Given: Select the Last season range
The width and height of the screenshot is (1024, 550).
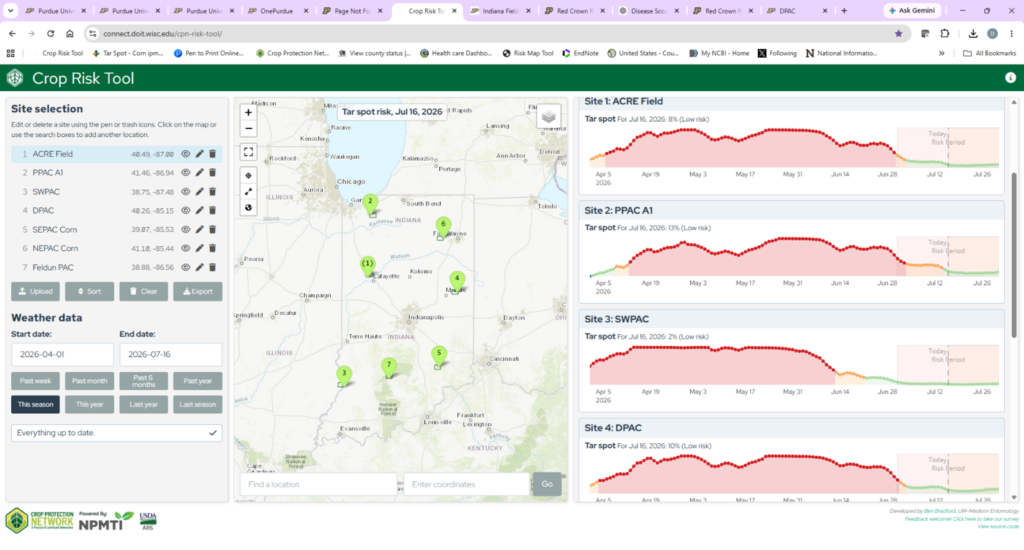Looking at the screenshot, I should point(198,404).
